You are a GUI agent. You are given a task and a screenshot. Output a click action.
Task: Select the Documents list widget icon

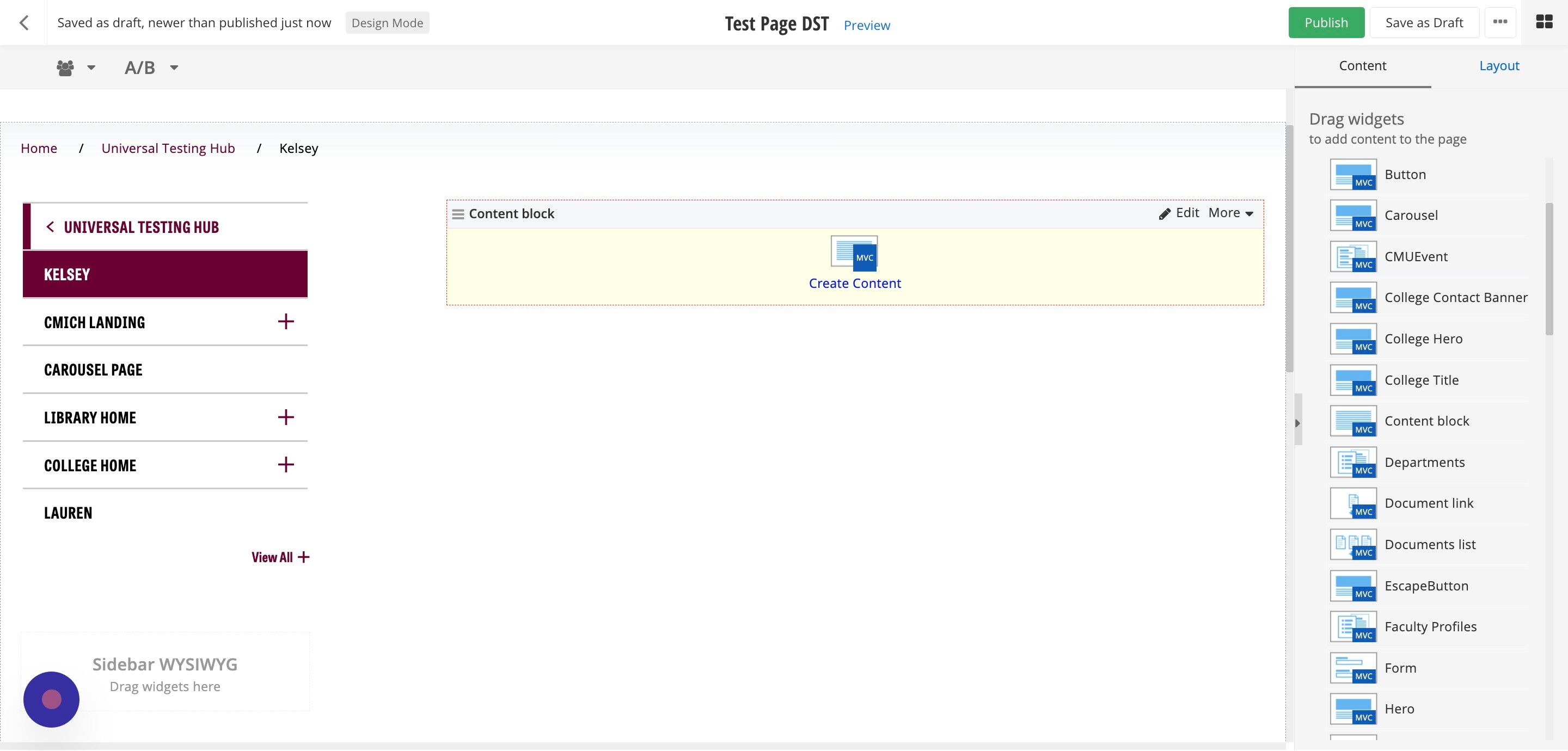pos(1353,544)
